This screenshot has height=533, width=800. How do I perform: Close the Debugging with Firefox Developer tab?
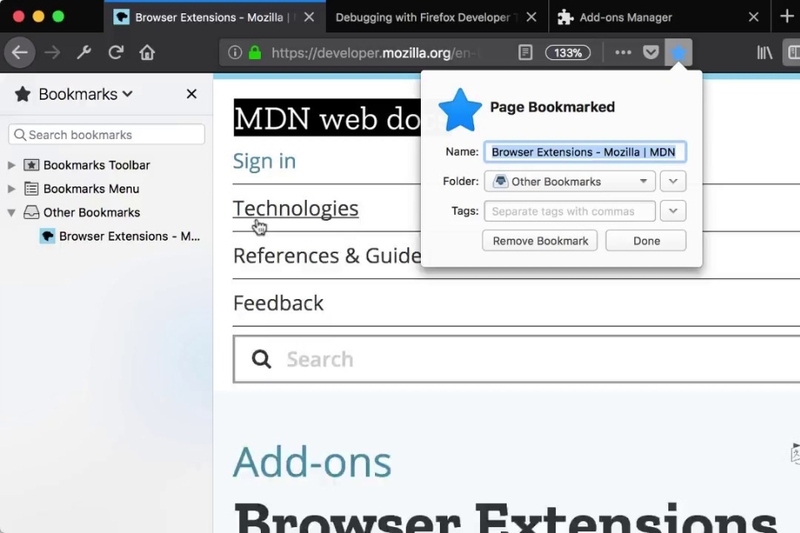[531, 17]
